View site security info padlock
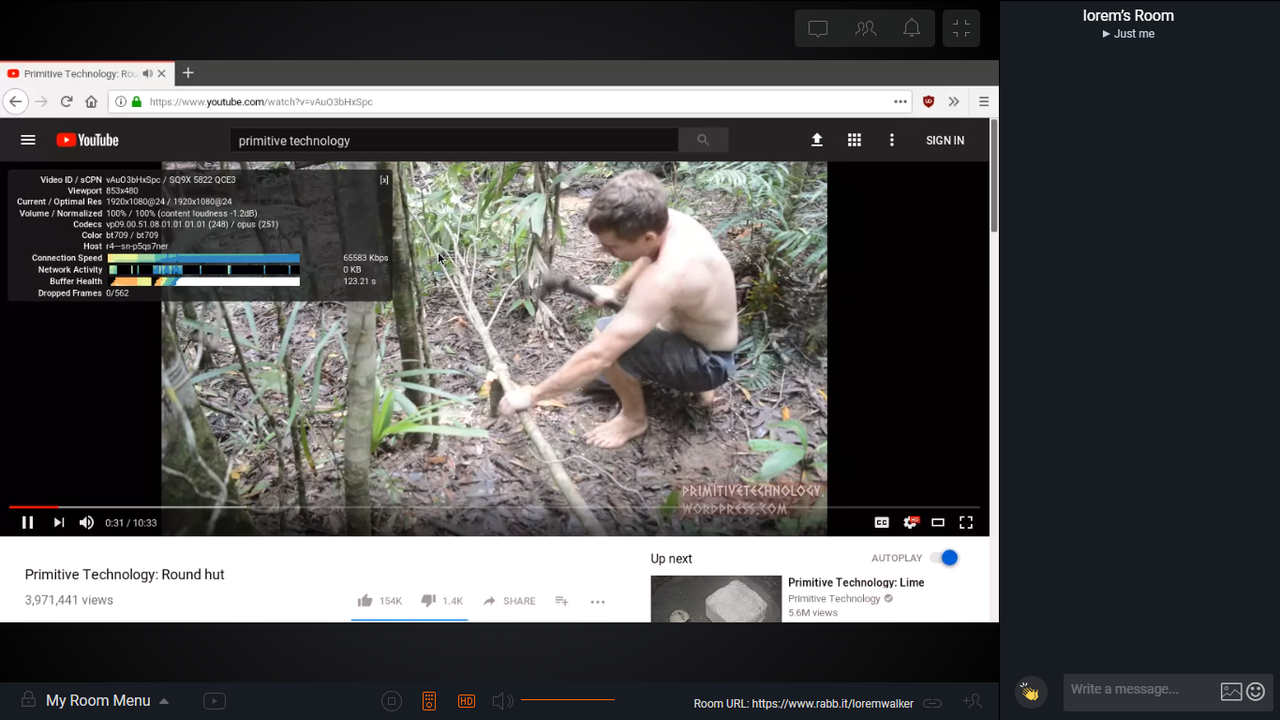 pyautogui.click(x=137, y=101)
